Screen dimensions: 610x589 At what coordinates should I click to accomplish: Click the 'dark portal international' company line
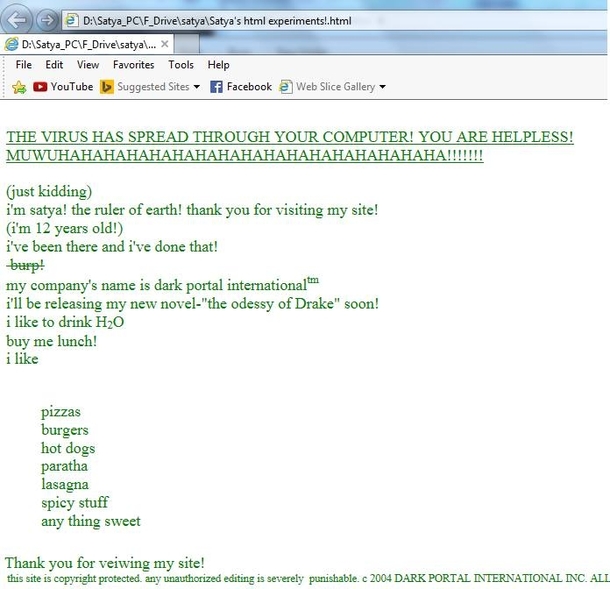(163, 285)
